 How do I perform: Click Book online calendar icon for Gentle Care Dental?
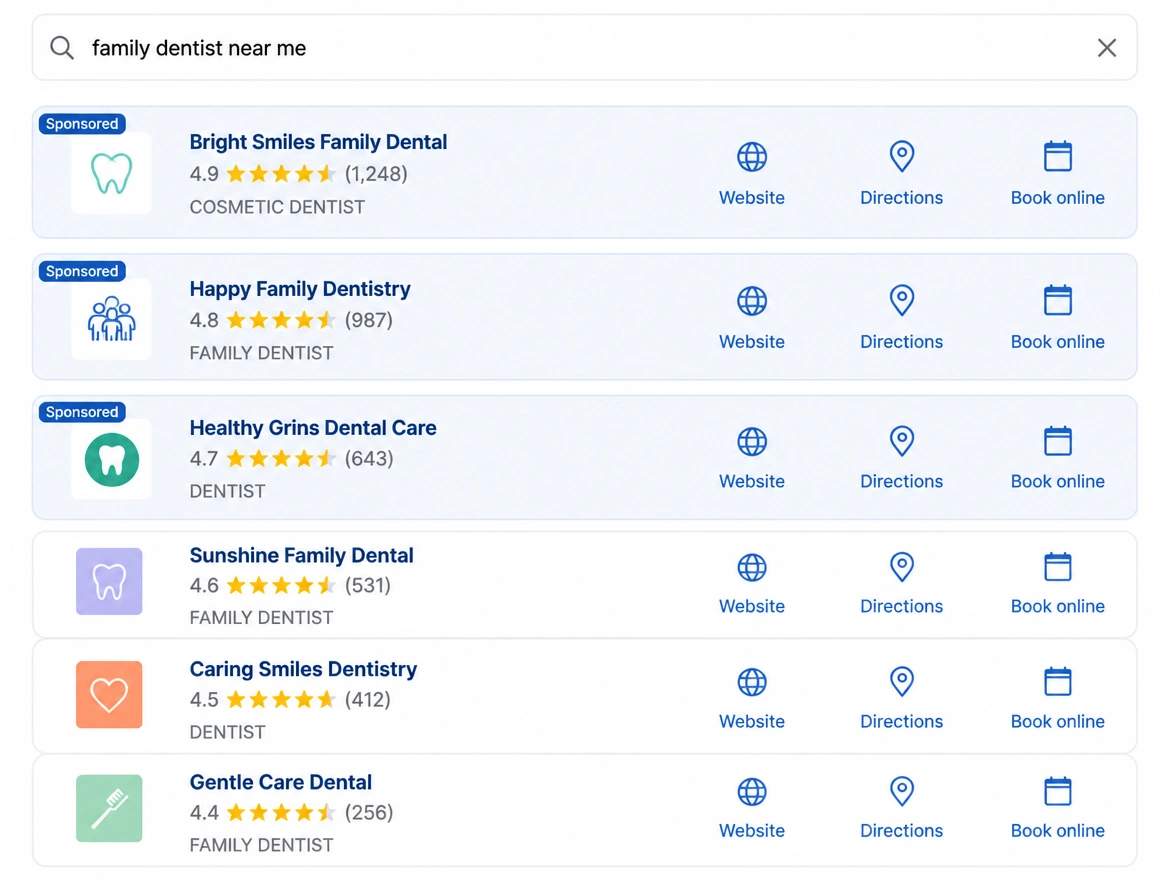[1057, 791]
